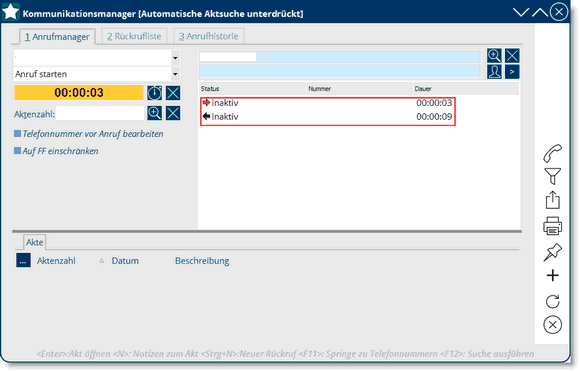Click the white search field in top bar

[228, 57]
